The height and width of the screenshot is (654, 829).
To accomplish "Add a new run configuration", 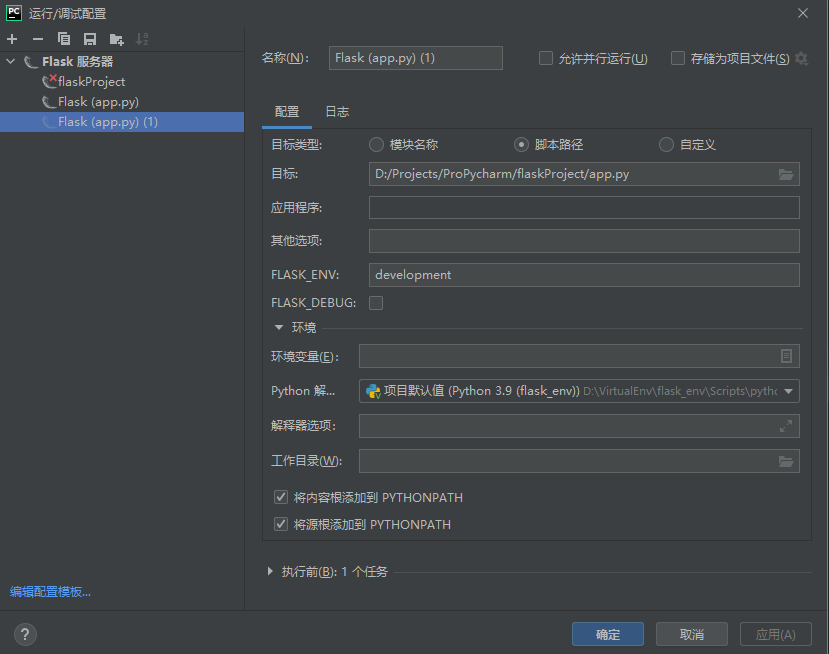I will pos(12,39).
